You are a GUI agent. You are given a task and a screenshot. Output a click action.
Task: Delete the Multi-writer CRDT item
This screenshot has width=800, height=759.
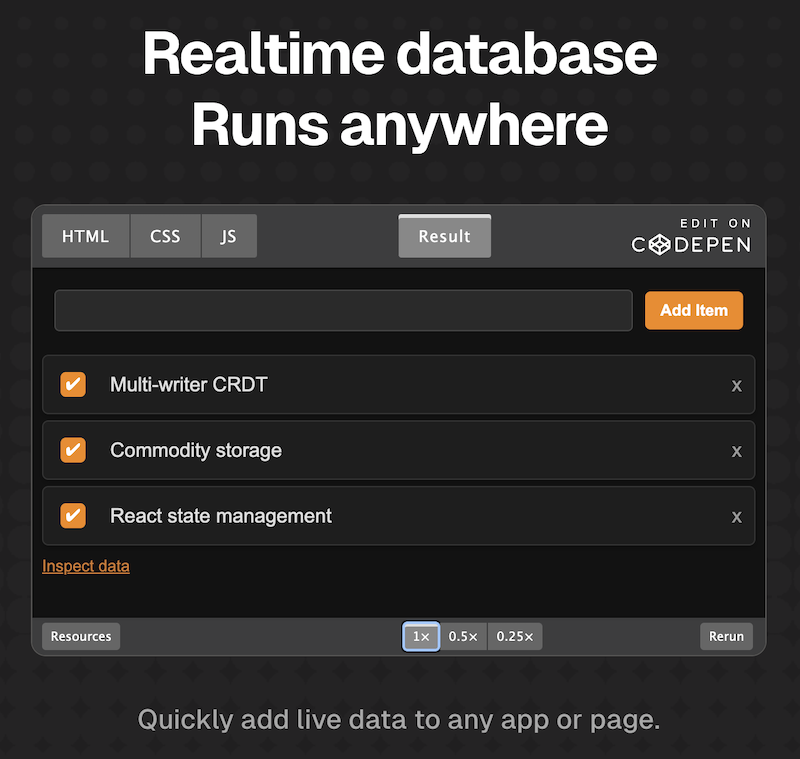(x=737, y=385)
